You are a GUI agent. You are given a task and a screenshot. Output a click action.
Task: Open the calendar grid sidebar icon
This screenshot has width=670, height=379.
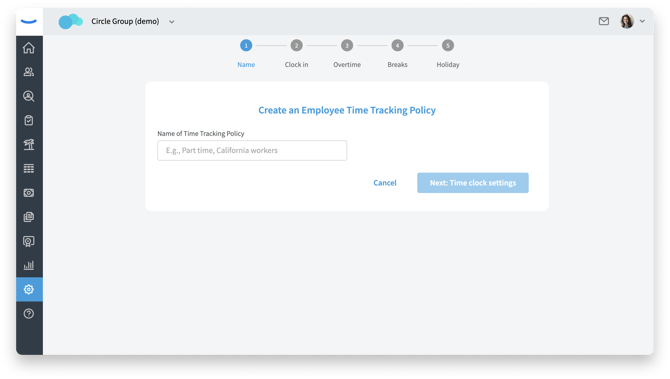tap(29, 169)
